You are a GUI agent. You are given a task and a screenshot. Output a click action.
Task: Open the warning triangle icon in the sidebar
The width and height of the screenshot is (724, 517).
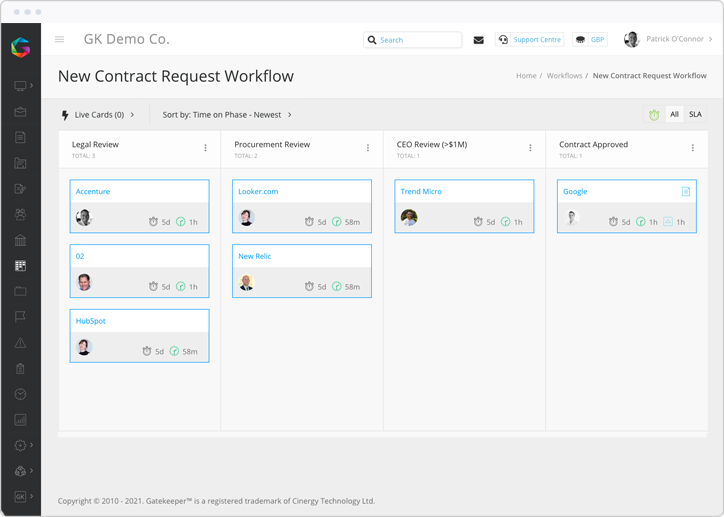point(20,343)
